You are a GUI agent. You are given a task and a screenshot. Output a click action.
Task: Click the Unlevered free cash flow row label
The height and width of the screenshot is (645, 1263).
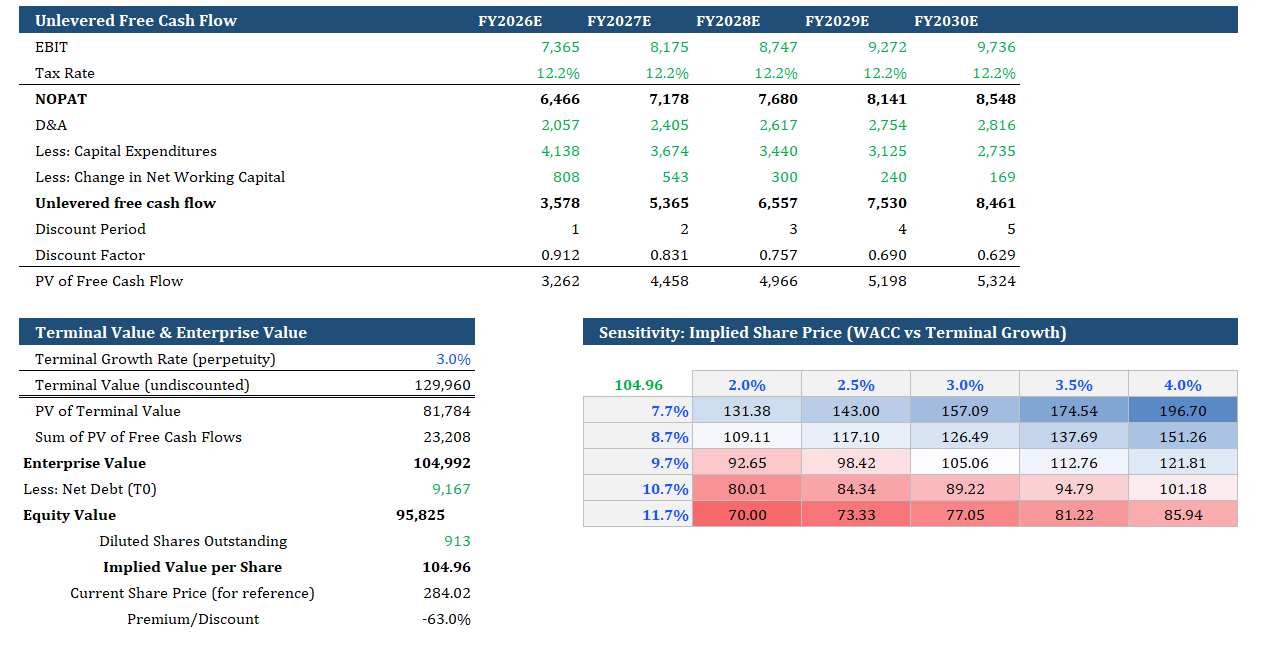click(125, 203)
